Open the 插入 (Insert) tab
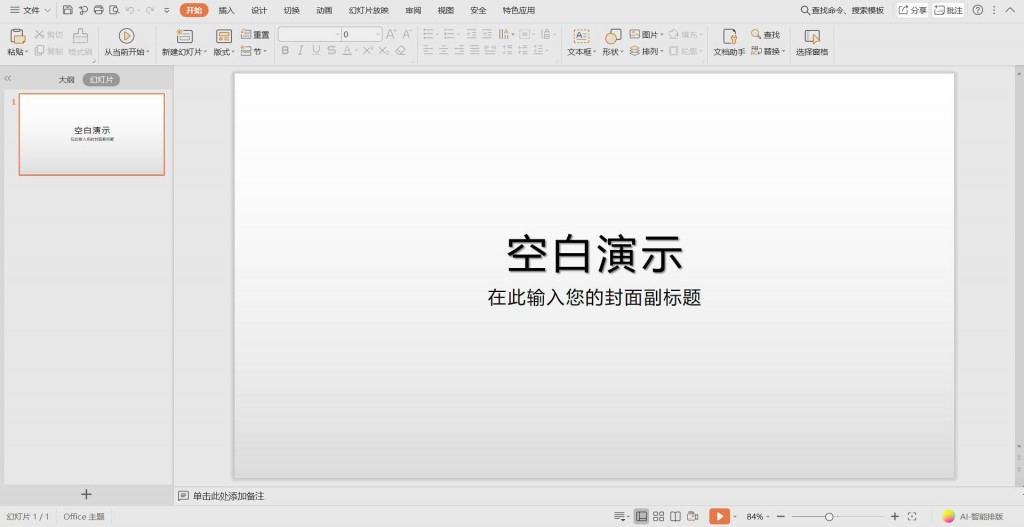The height and width of the screenshot is (527, 1024). (227, 10)
